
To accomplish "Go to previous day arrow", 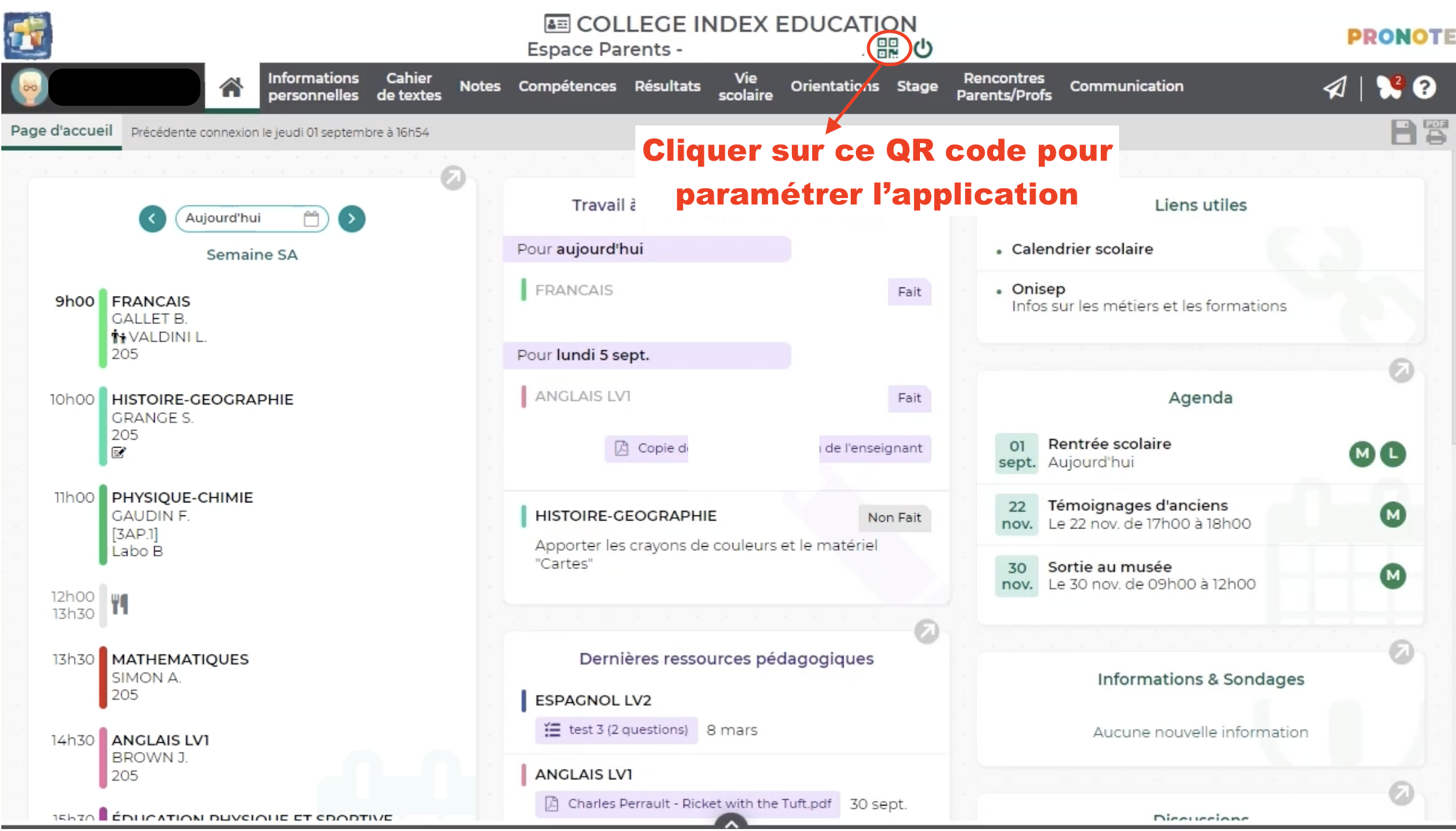I will pyautogui.click(x=152, y=218).
